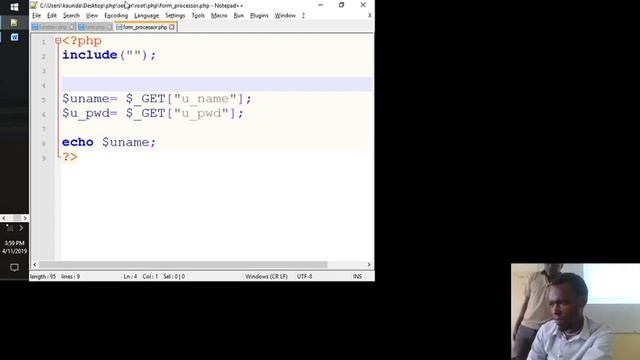
Task: Open the View menu
Action: (x=92, y=16)
